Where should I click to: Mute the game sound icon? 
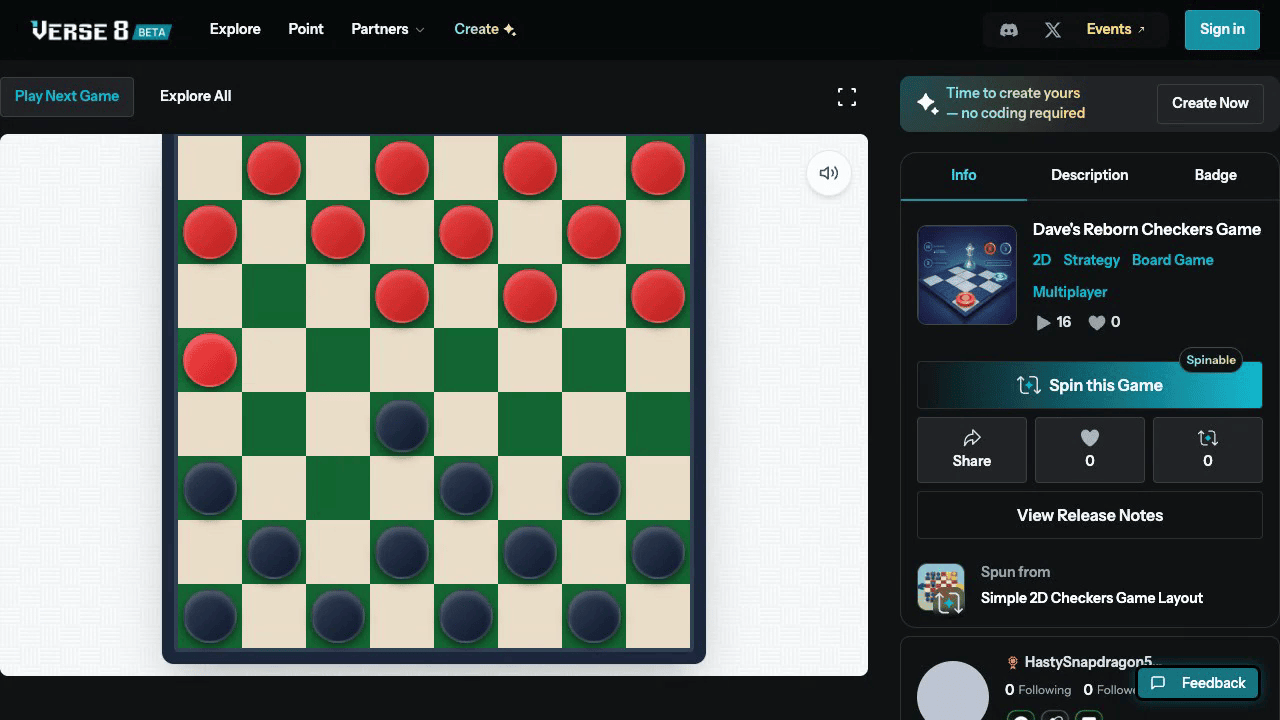[828, 172]
